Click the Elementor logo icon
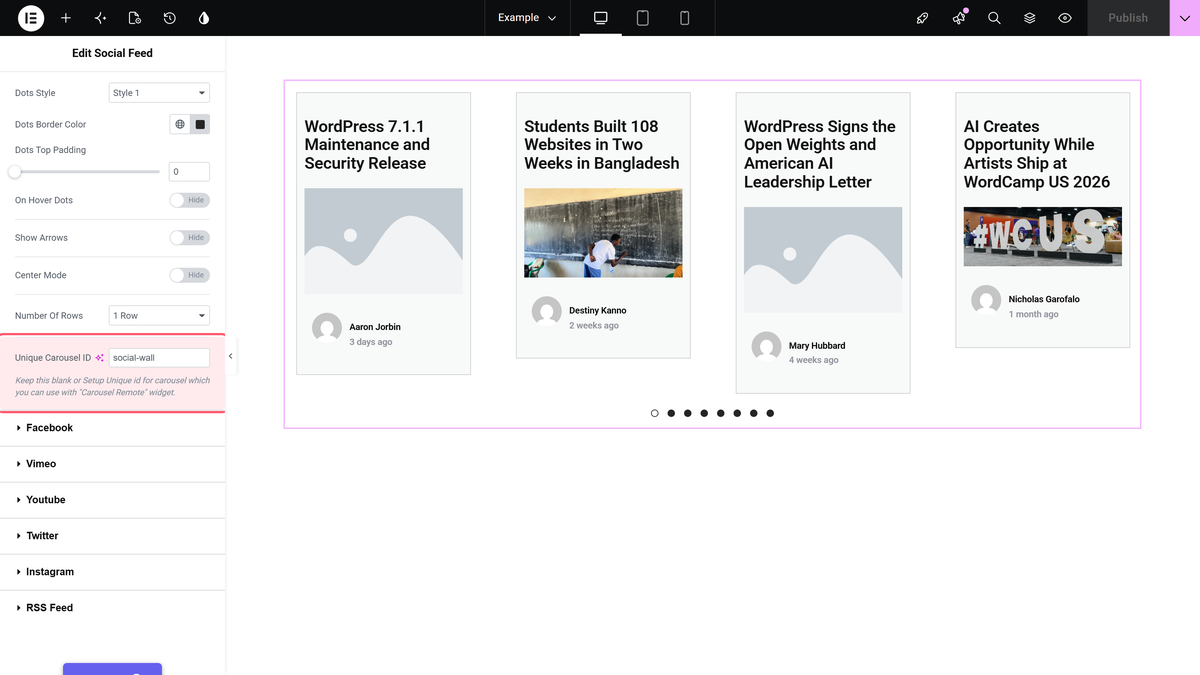1200x675 pixels. (x=31, y=18)
